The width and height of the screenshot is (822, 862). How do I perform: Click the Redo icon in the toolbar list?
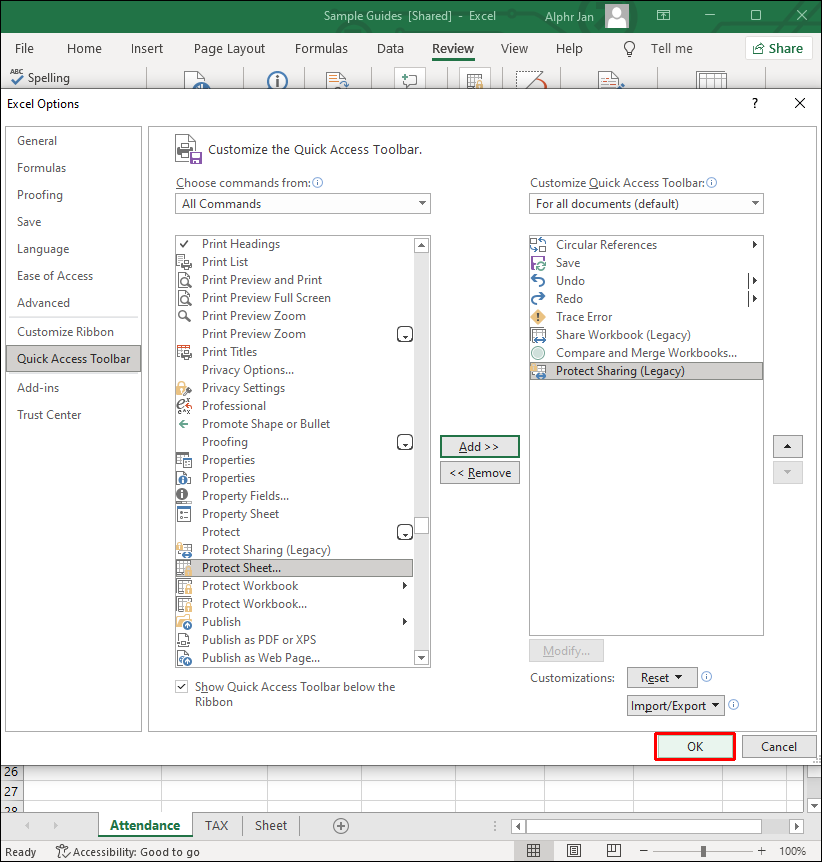(x=538, y=299)
